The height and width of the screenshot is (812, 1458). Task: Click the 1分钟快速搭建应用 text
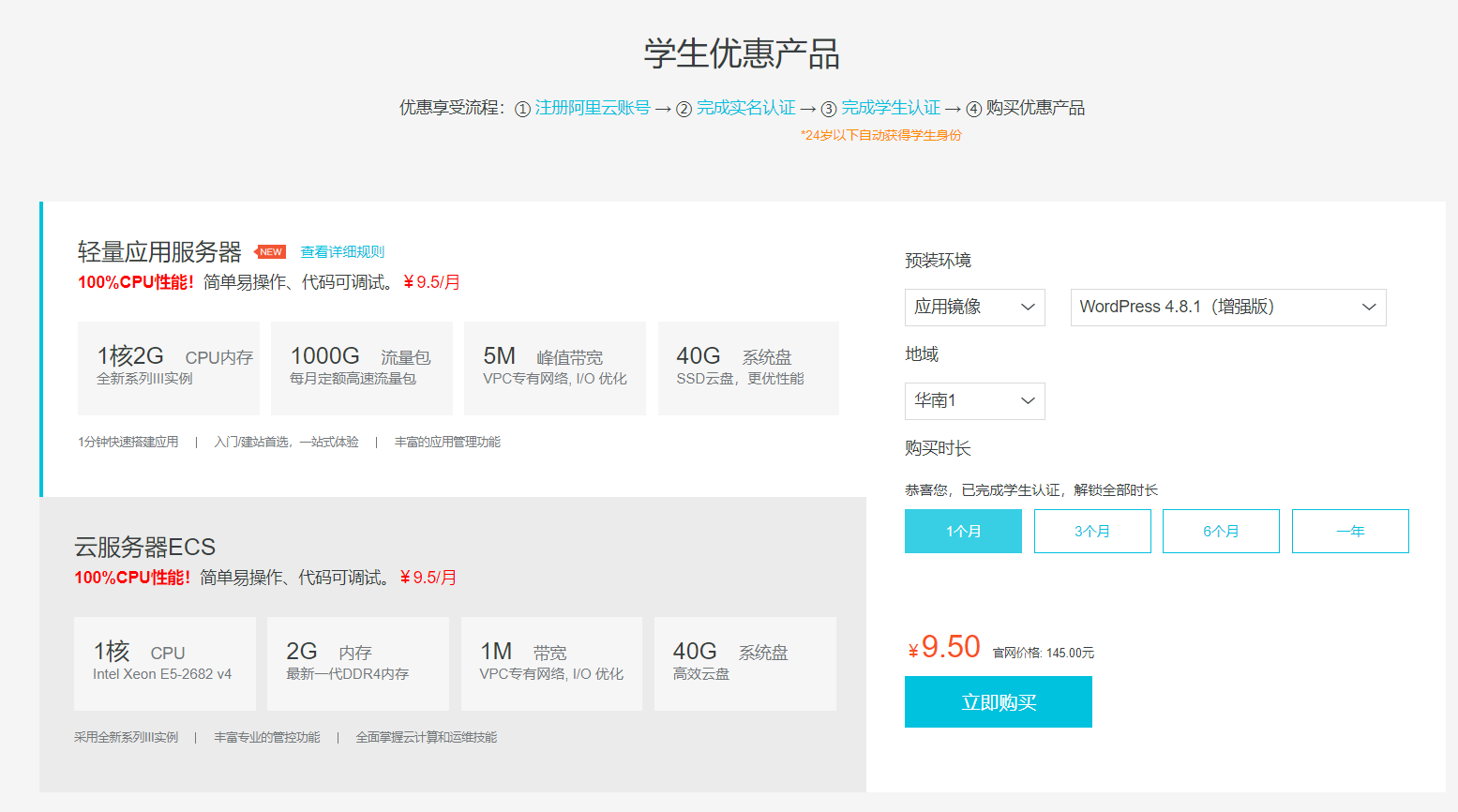tap(128, 442)
